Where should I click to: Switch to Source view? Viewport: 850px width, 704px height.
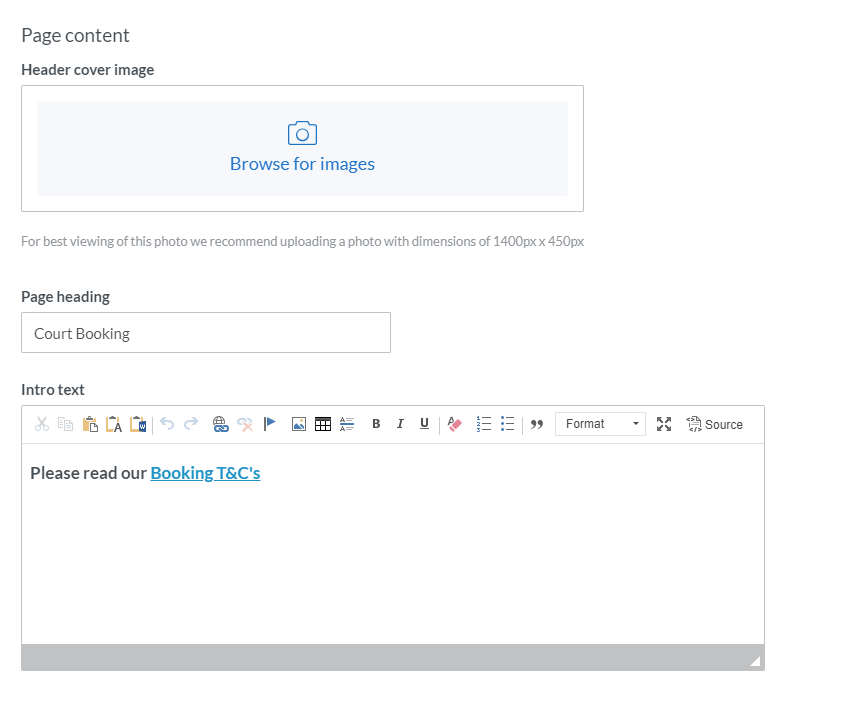(714, 424)
